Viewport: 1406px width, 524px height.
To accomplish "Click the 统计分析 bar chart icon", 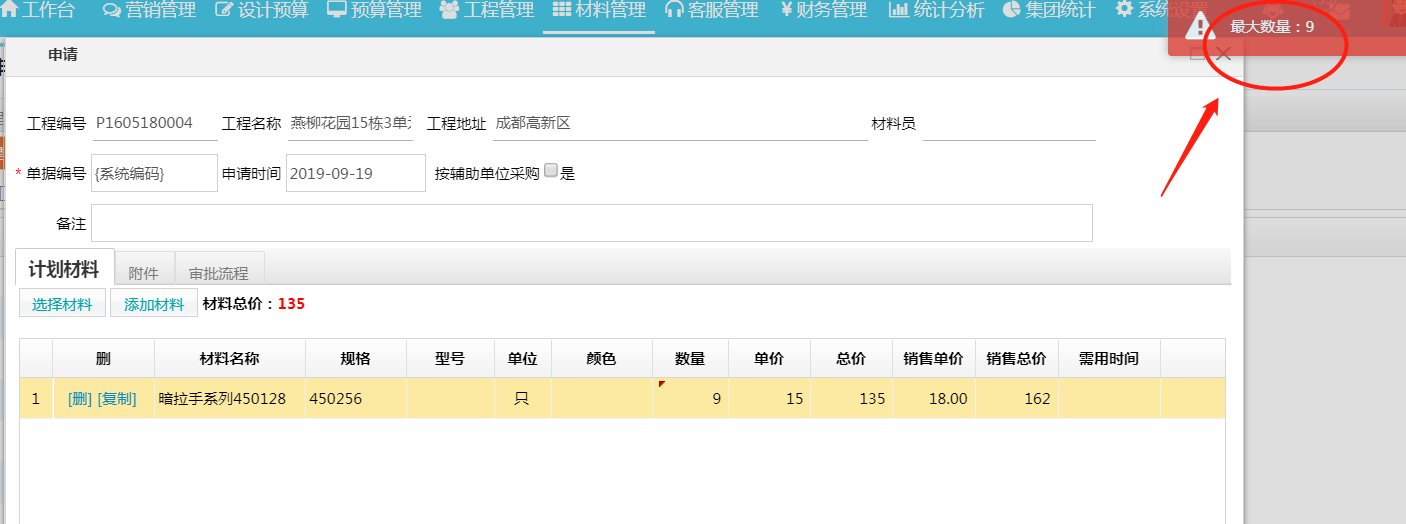I will pyautogui.click(x=898, y=10).
